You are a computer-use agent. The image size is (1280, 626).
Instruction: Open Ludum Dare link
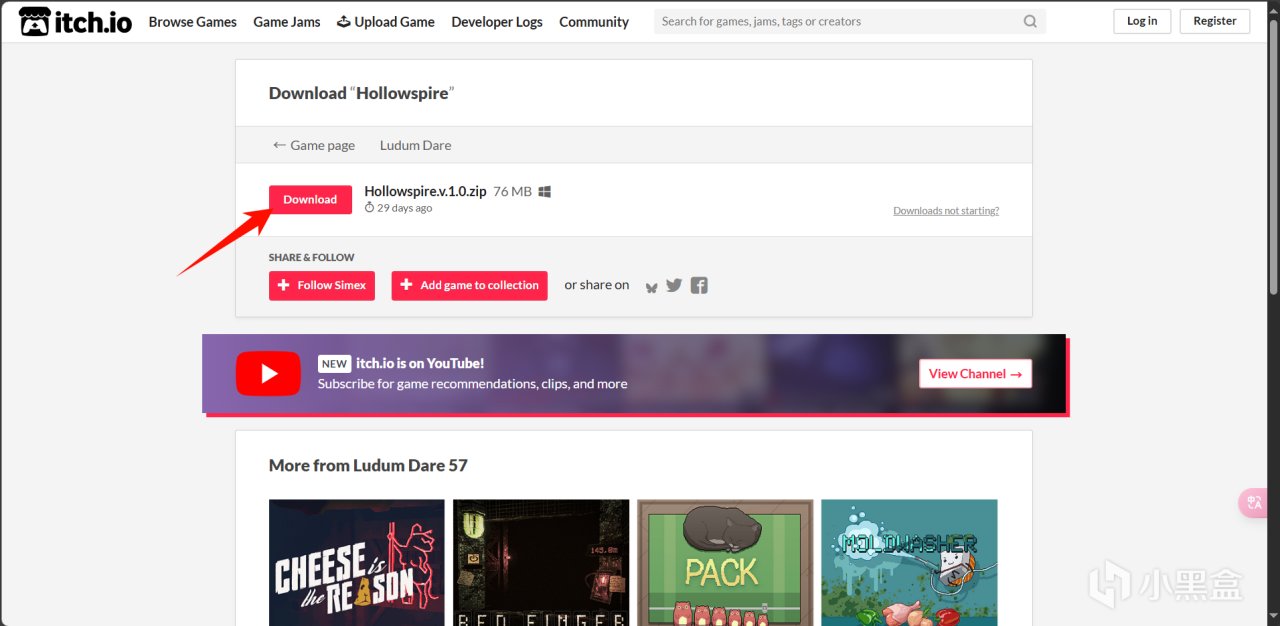pos(415,145)
